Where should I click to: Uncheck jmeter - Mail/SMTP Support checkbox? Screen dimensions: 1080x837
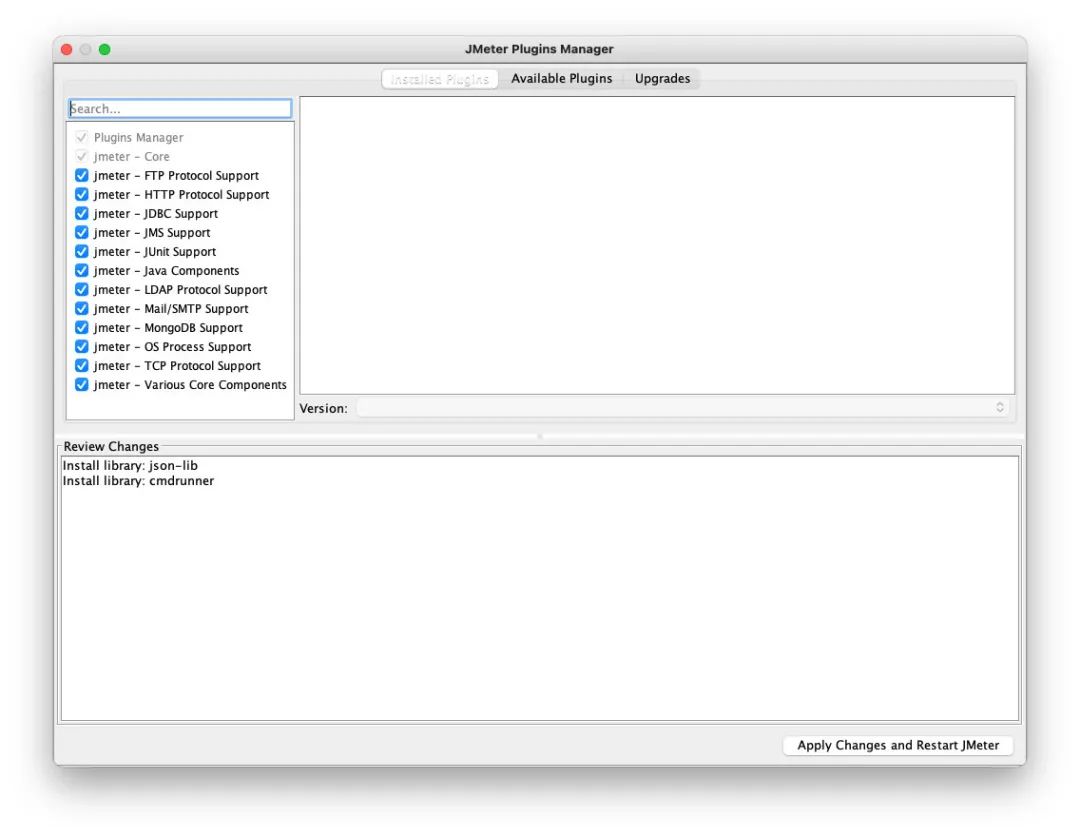[81, 309]
